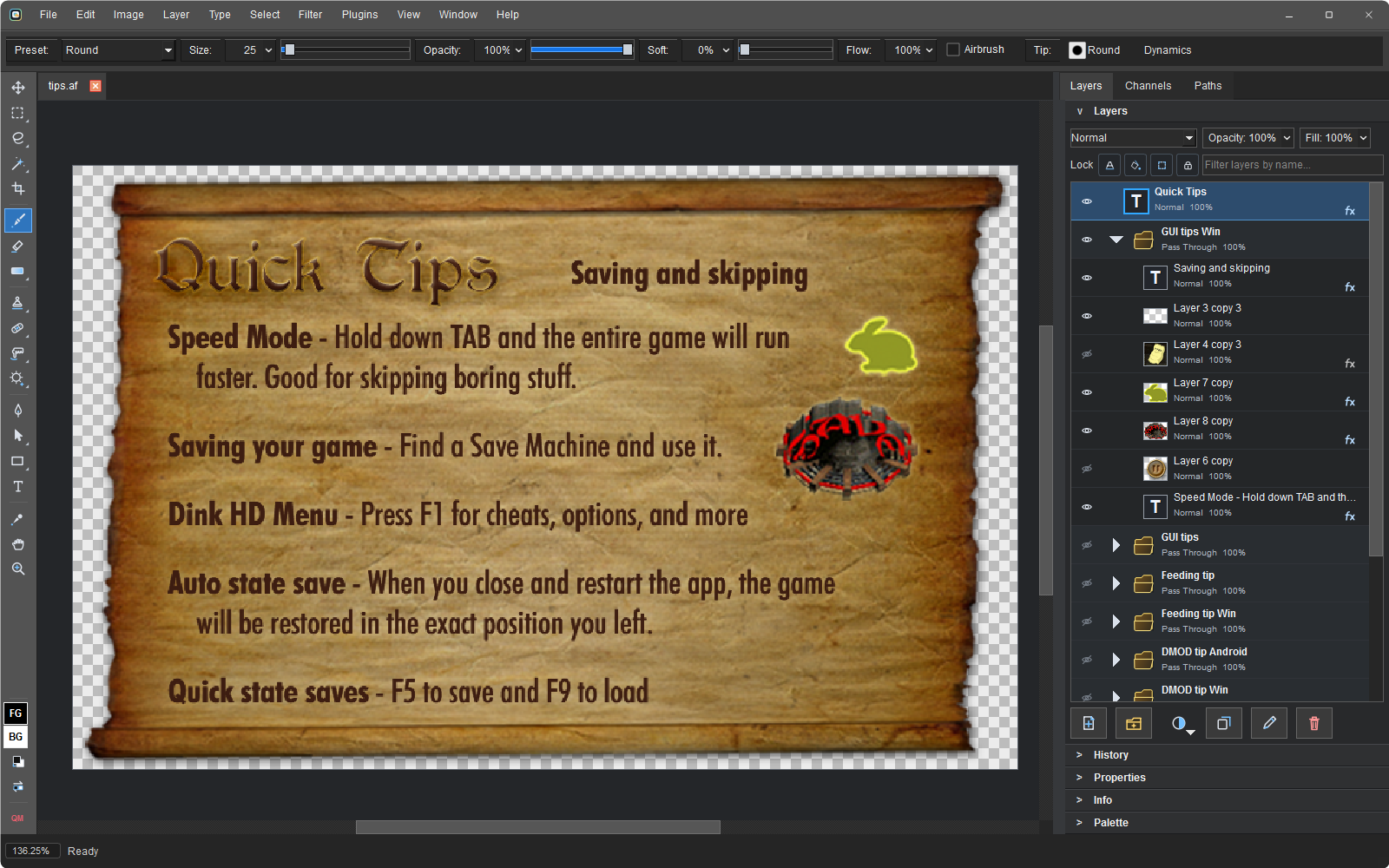Open the layer Fill dropdown
This screenshot has width=1389, height=868.
click(x=1335, y=138)
